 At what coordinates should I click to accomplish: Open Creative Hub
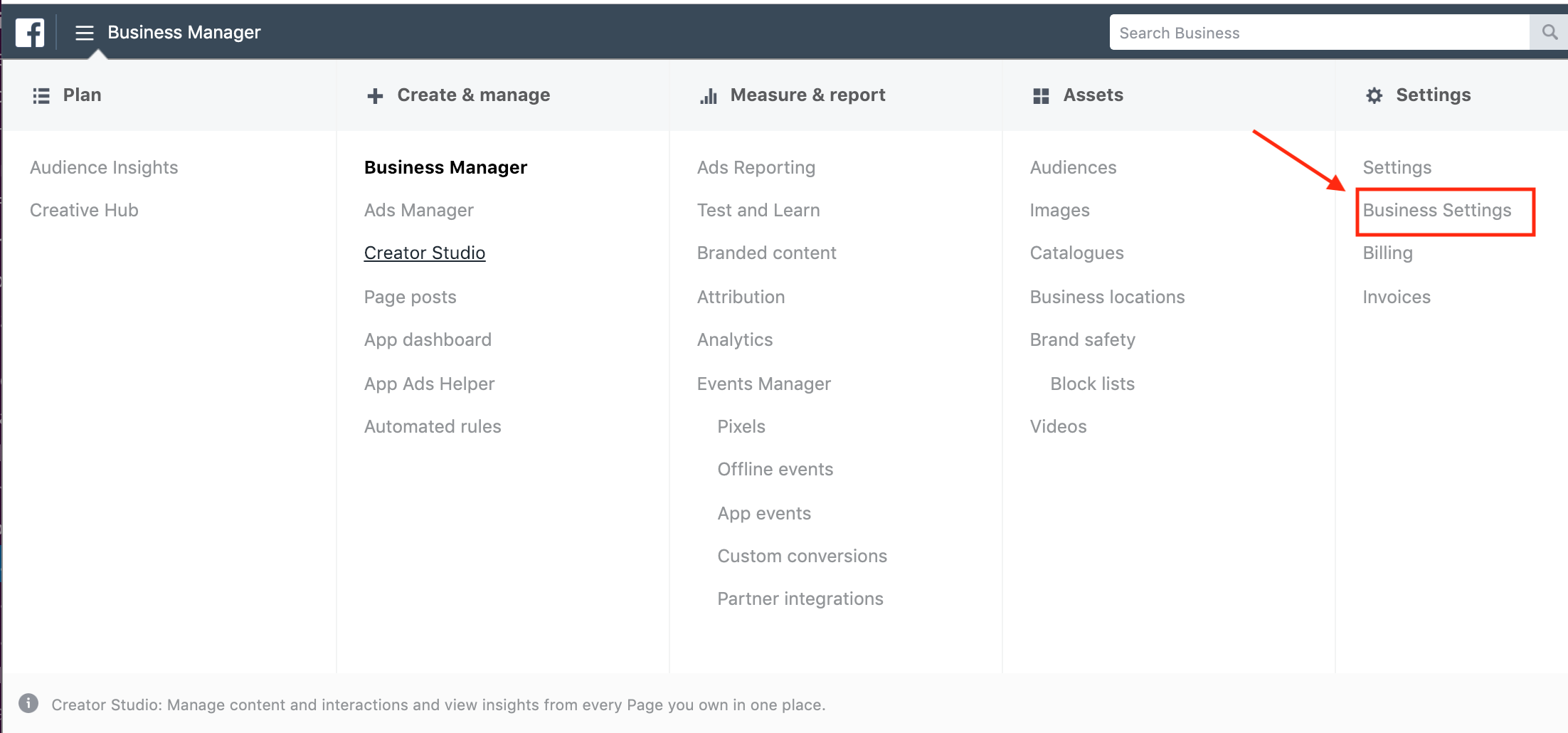[x=84, y=210]
